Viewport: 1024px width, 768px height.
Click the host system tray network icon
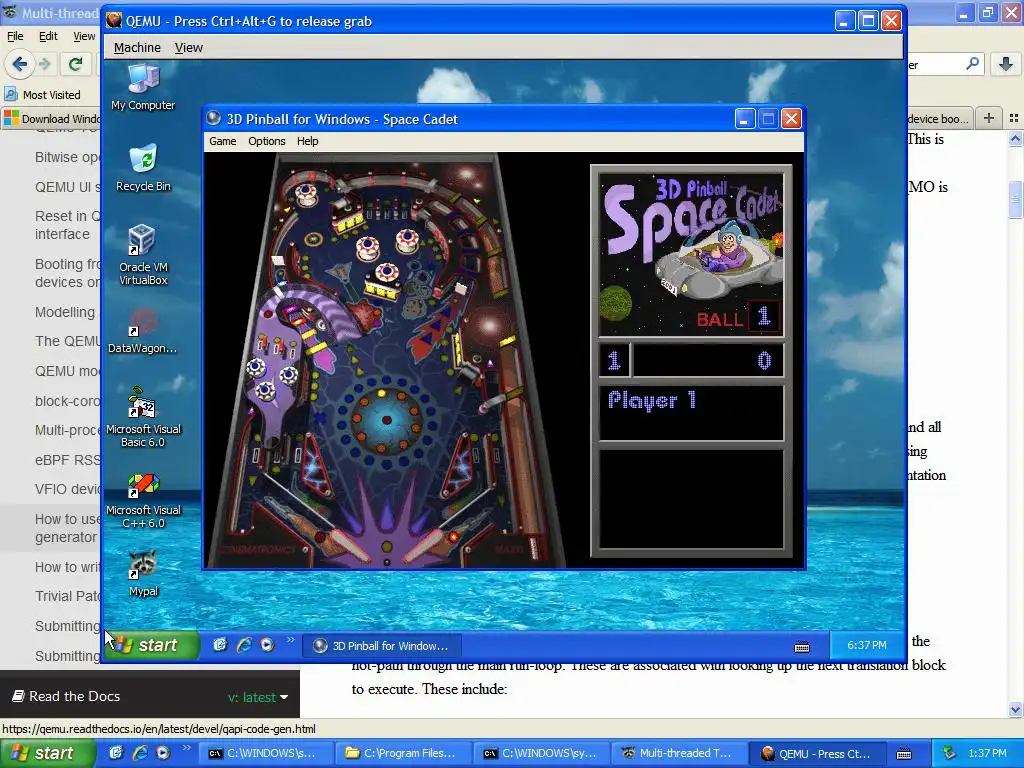tap(949, 754)
